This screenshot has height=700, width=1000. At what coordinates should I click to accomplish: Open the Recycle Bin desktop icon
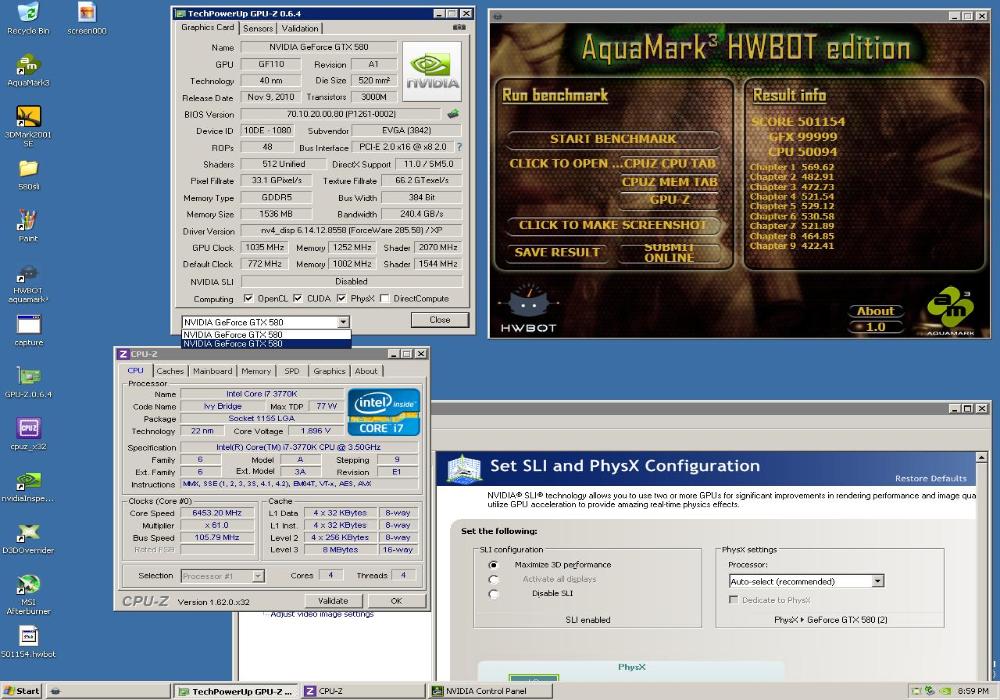coord(28,18)
